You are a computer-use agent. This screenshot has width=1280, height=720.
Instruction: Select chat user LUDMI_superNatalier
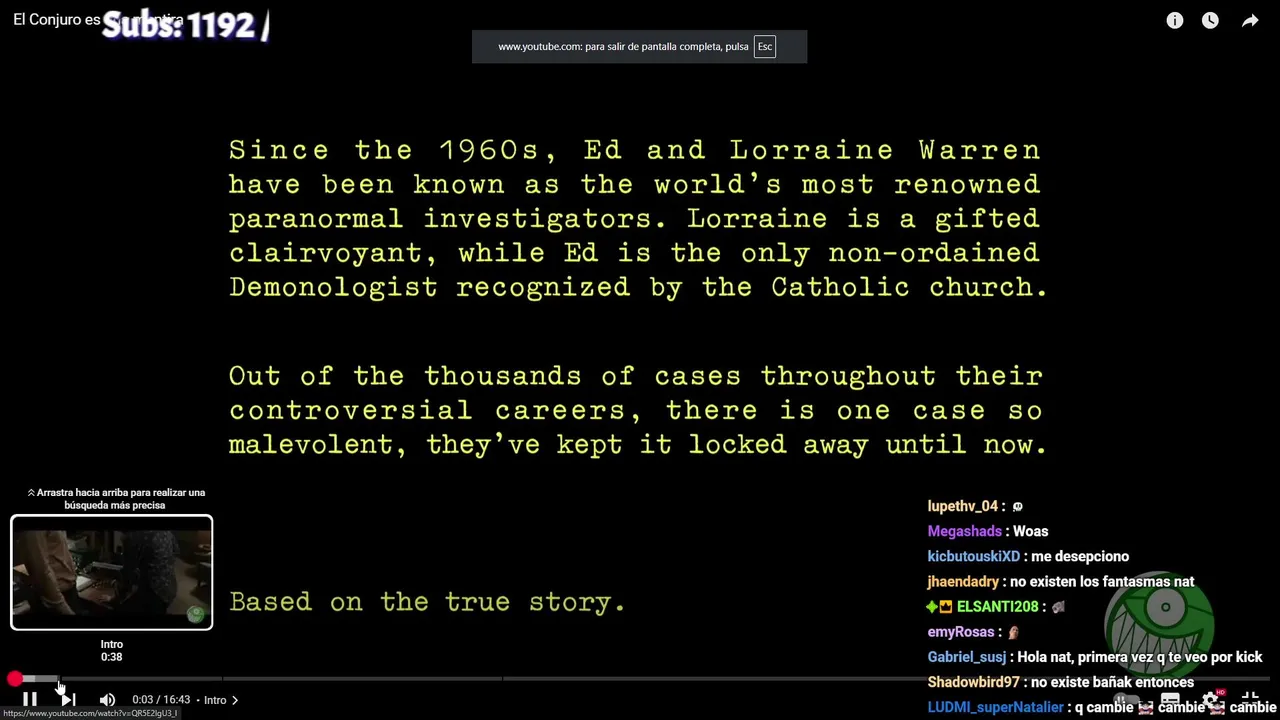995,707
